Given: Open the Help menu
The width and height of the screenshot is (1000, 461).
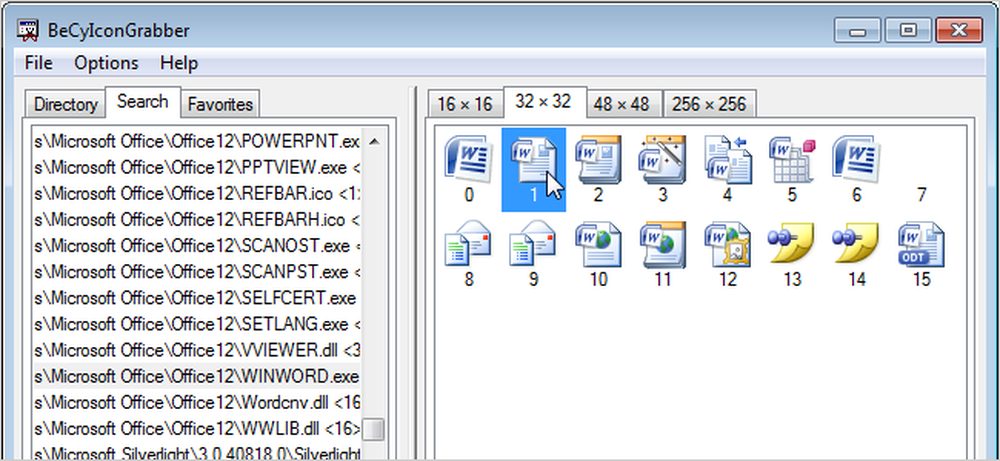Looking at the screenshot, I should [x=179, y=62].
